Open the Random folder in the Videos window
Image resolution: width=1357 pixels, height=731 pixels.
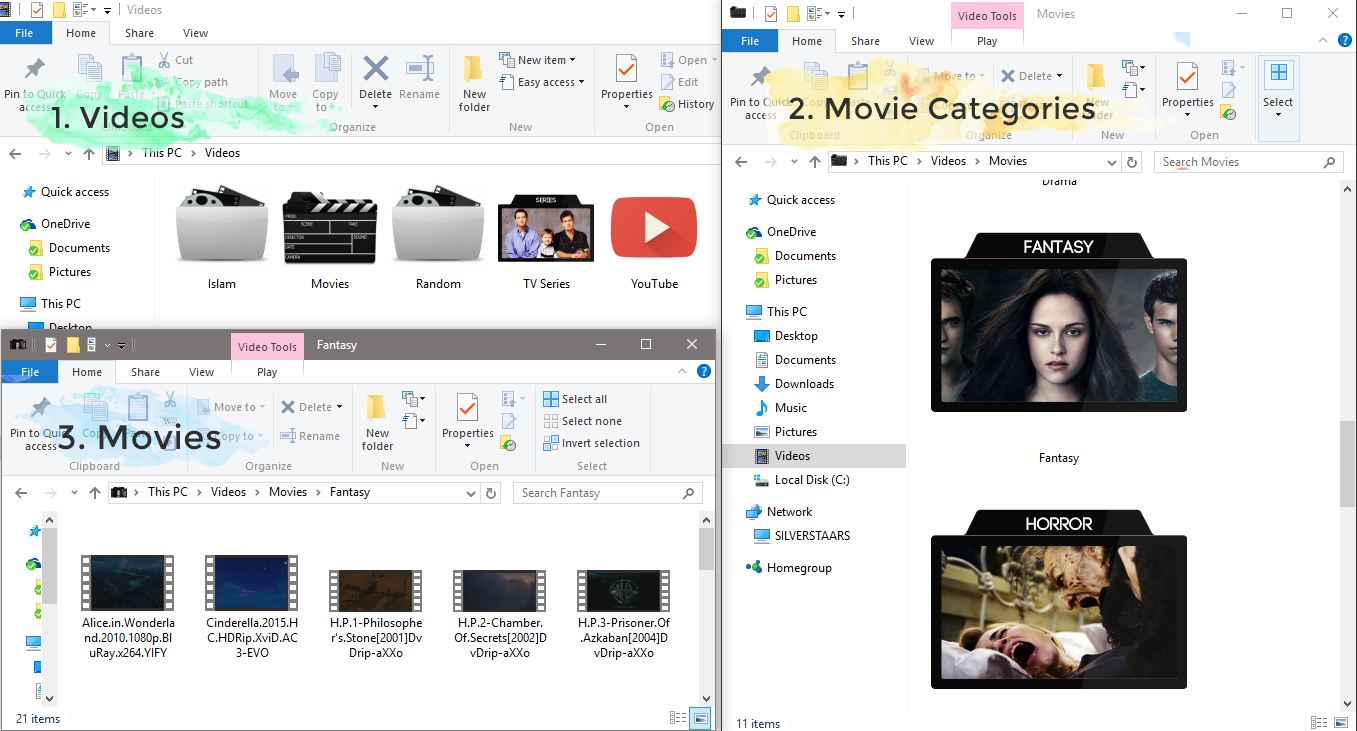tap(438, 239)
